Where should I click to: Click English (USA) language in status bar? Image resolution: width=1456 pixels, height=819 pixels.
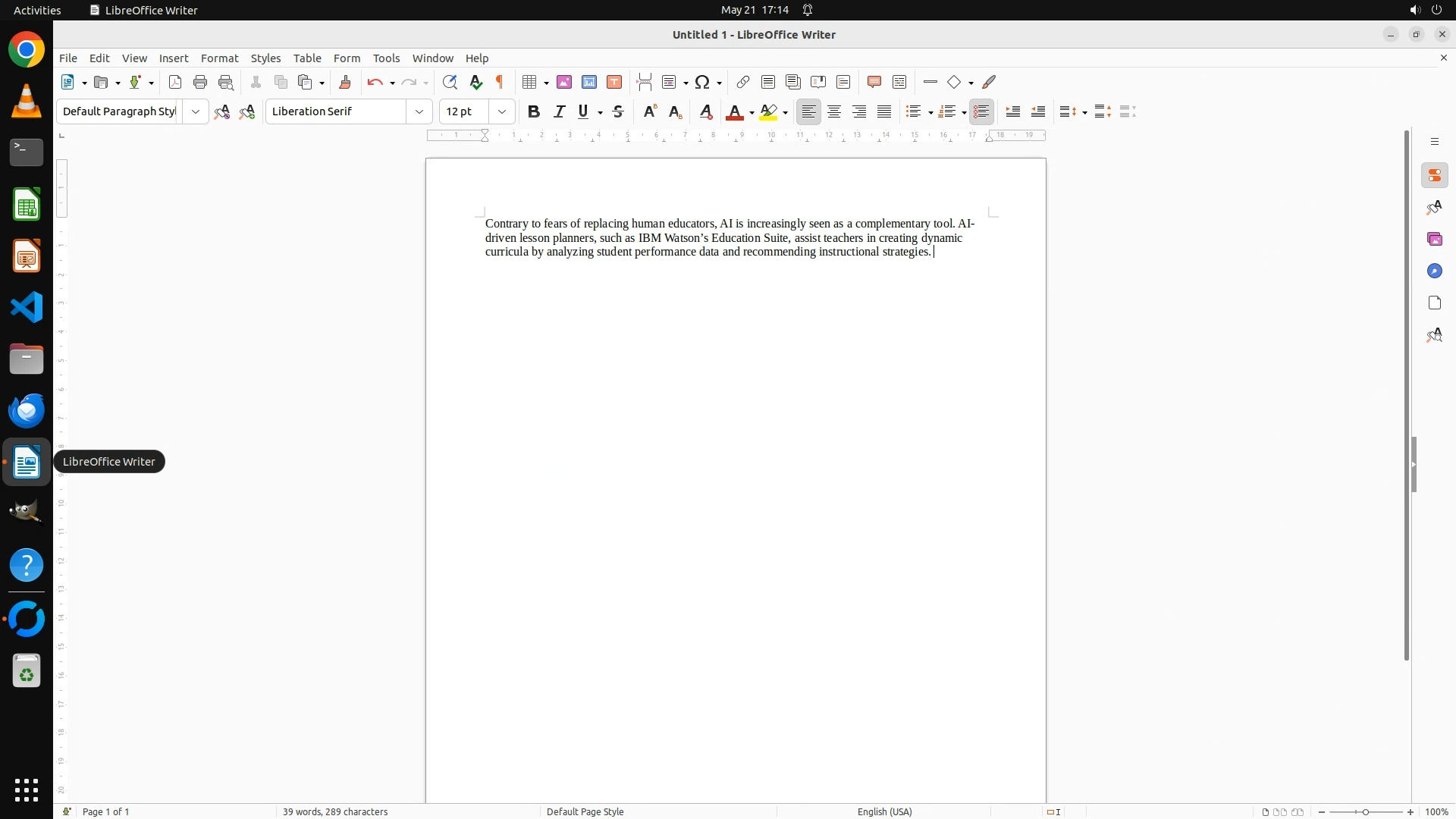pos(884,811)
